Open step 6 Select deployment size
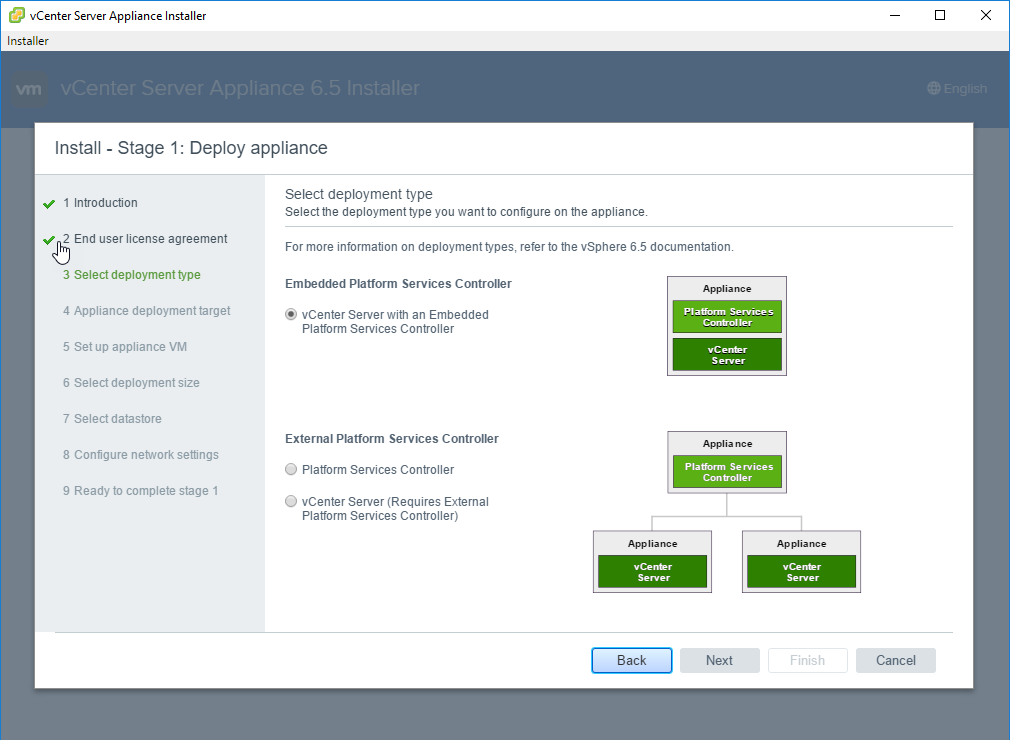The height and width of the screenshot is (740, 1010). 131,383
